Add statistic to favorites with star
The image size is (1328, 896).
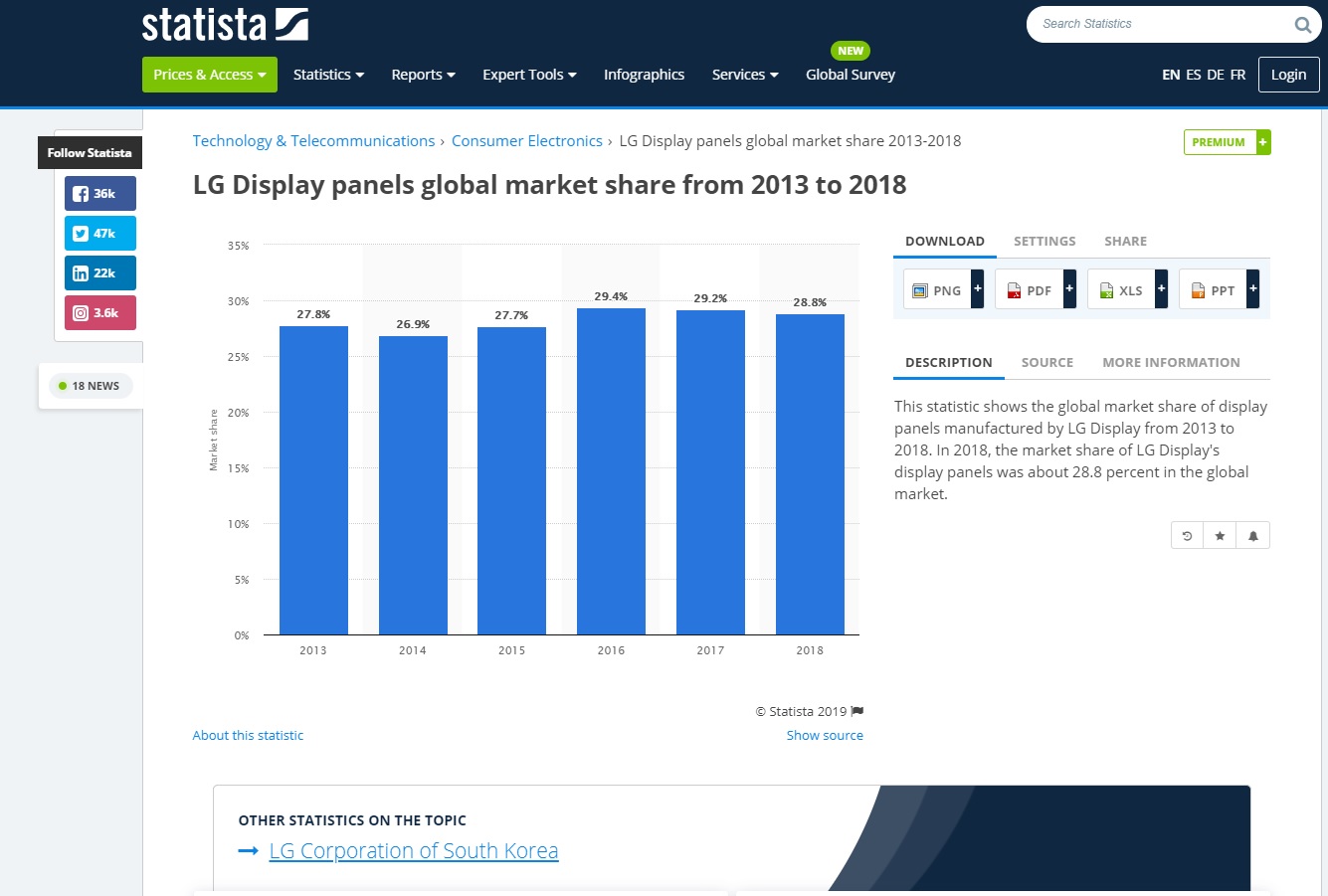(x=1220, y=536)
